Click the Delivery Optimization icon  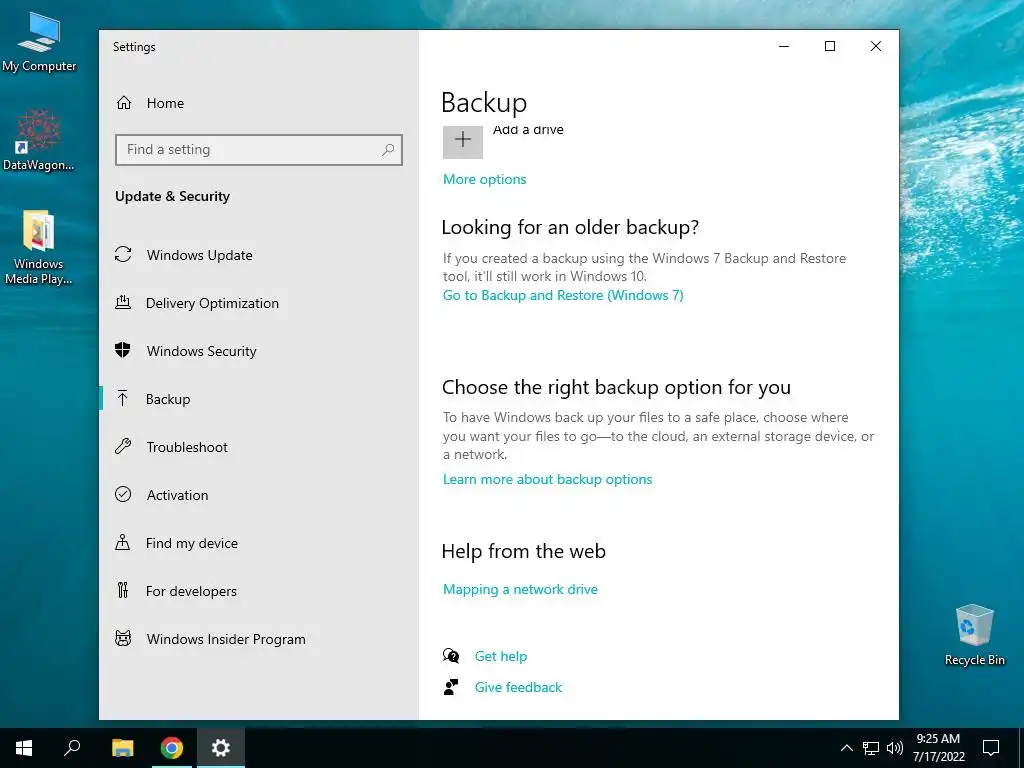(x=123, y=302)
